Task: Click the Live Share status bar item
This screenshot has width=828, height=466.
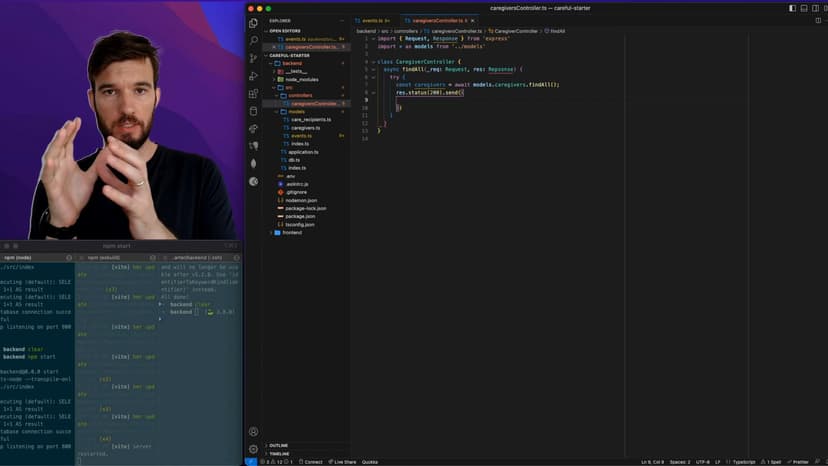Action: [344, 462]
